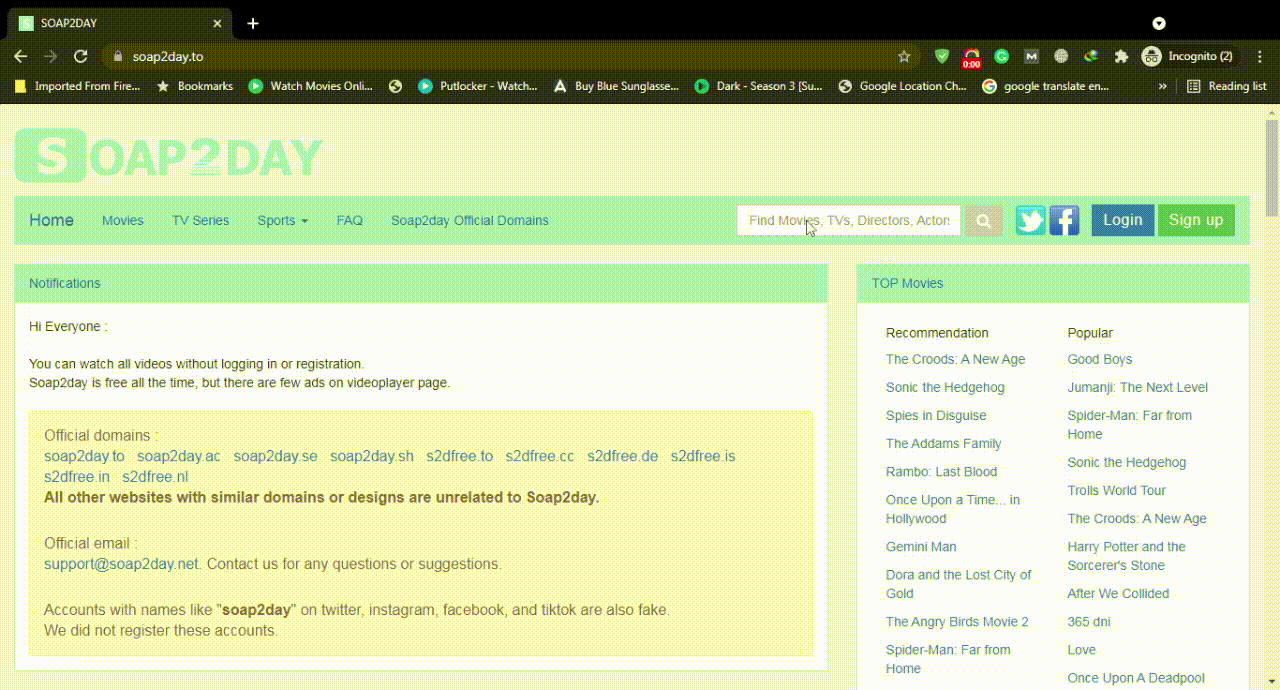Open Chrome three-dot menu
Image resolution: width=1280 pixels, height=690 pixels.
click(1259, 56)
